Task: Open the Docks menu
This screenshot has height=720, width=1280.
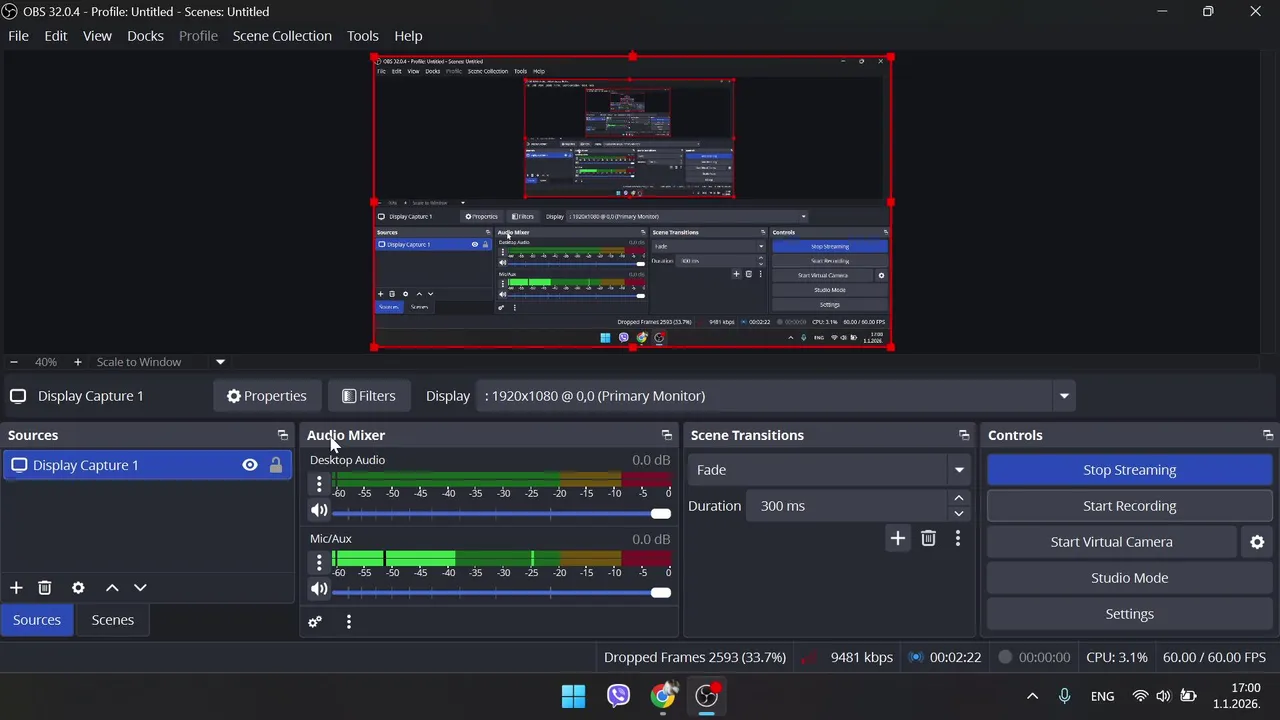Action: coord(145,36)
